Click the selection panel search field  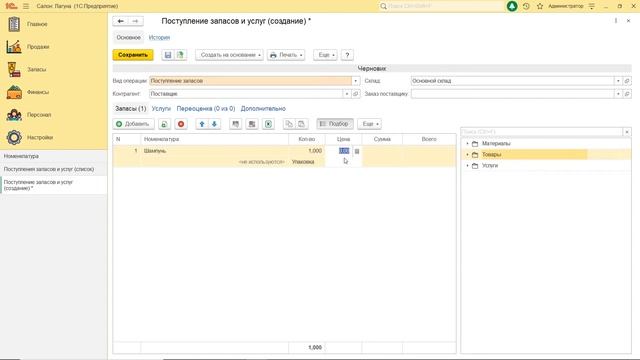click(x=542, y=132)
